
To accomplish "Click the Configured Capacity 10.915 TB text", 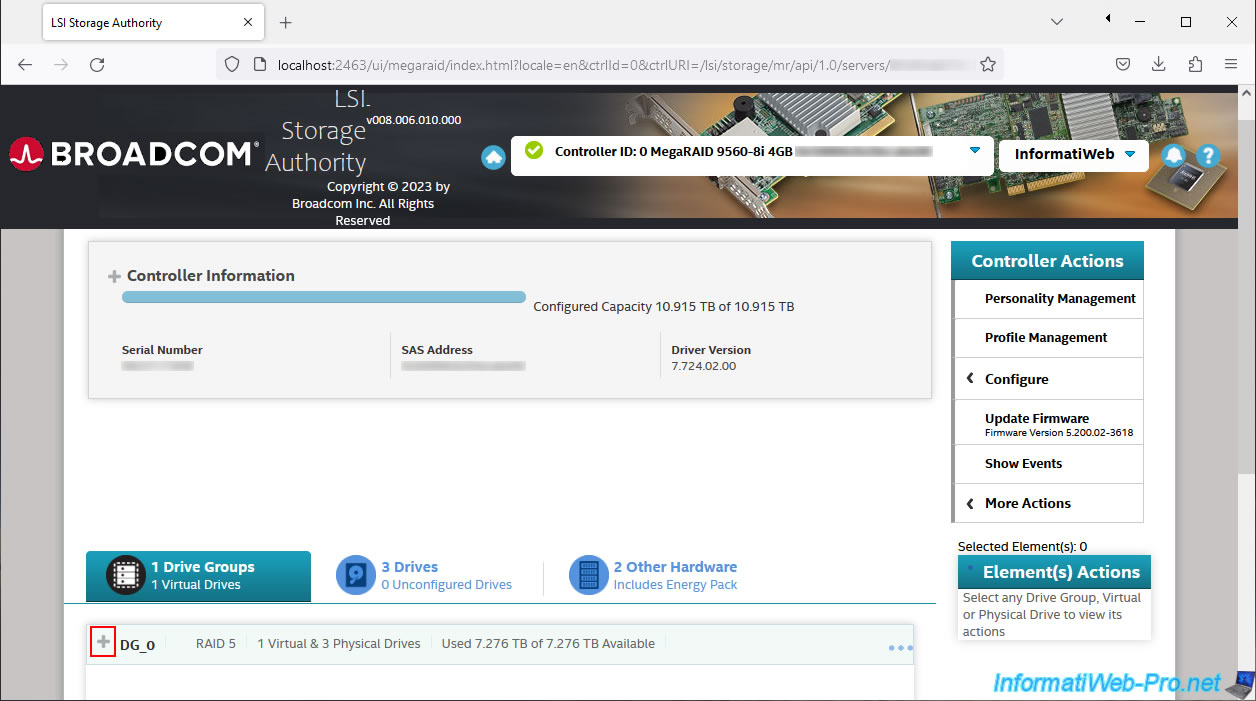I will pyautogui.click(x=664, y=307).
